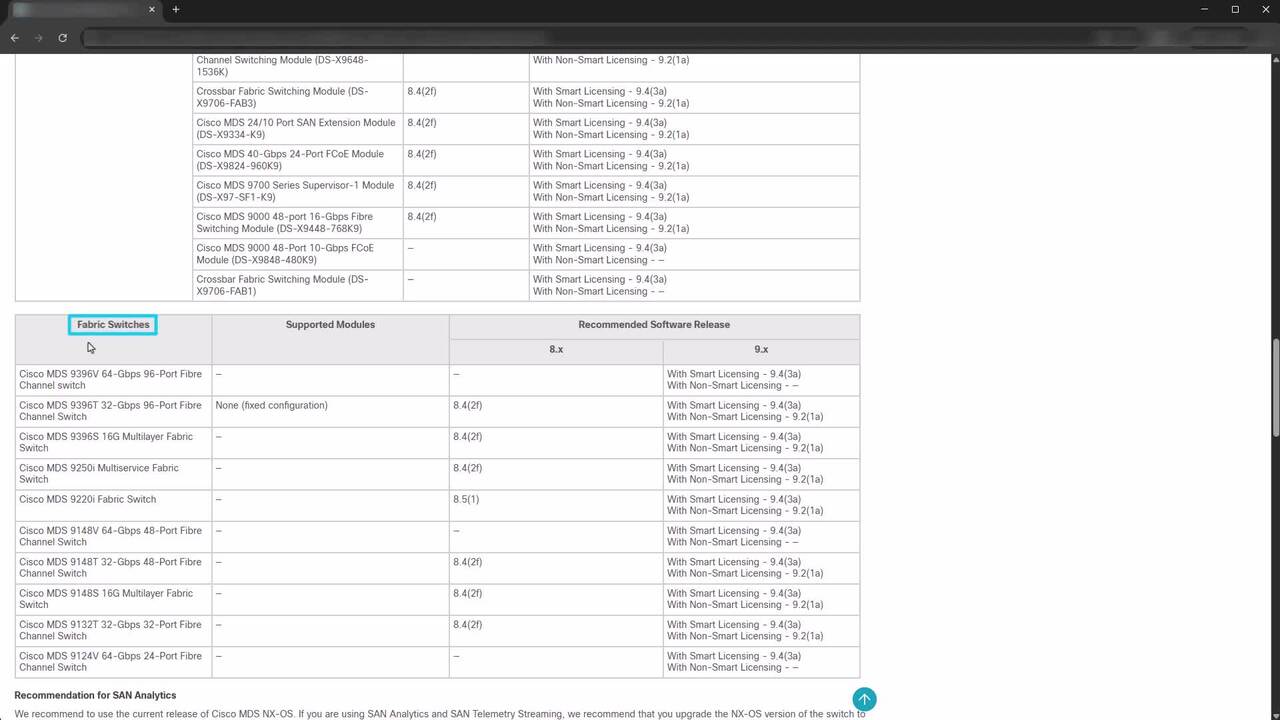The width and height of the screenshot is (1280, 720).
Task: Click the browser back arrow
Action: [x=14, y=38]
